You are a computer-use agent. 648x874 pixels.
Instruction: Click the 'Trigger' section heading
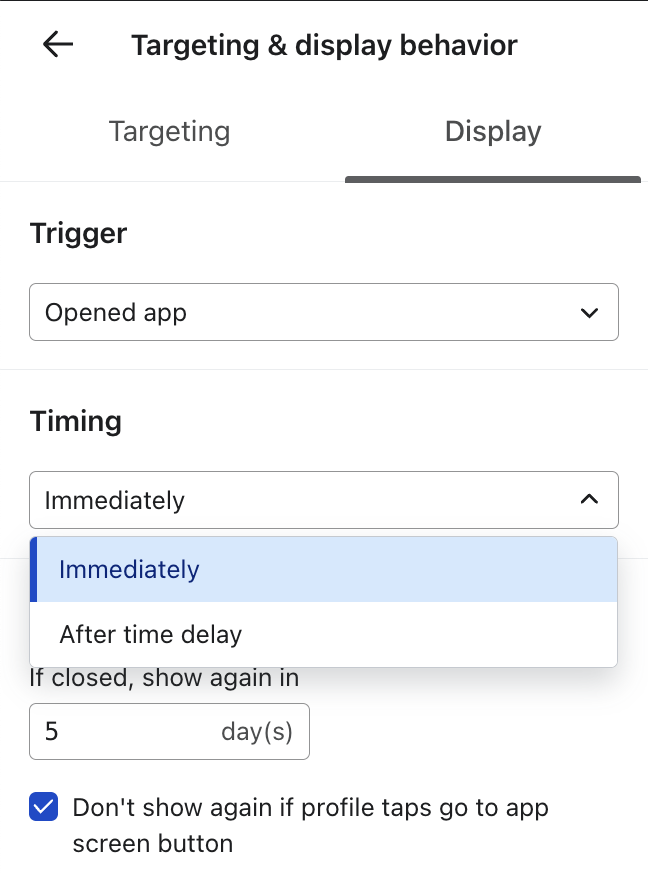pyautogui.click(x=79, y=233)
